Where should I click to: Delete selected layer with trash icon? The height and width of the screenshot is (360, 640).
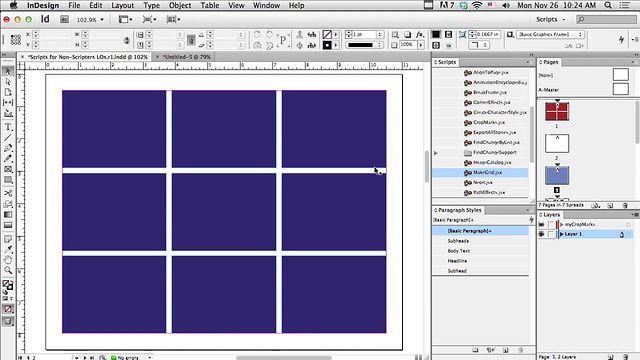[x=625, y=357]
